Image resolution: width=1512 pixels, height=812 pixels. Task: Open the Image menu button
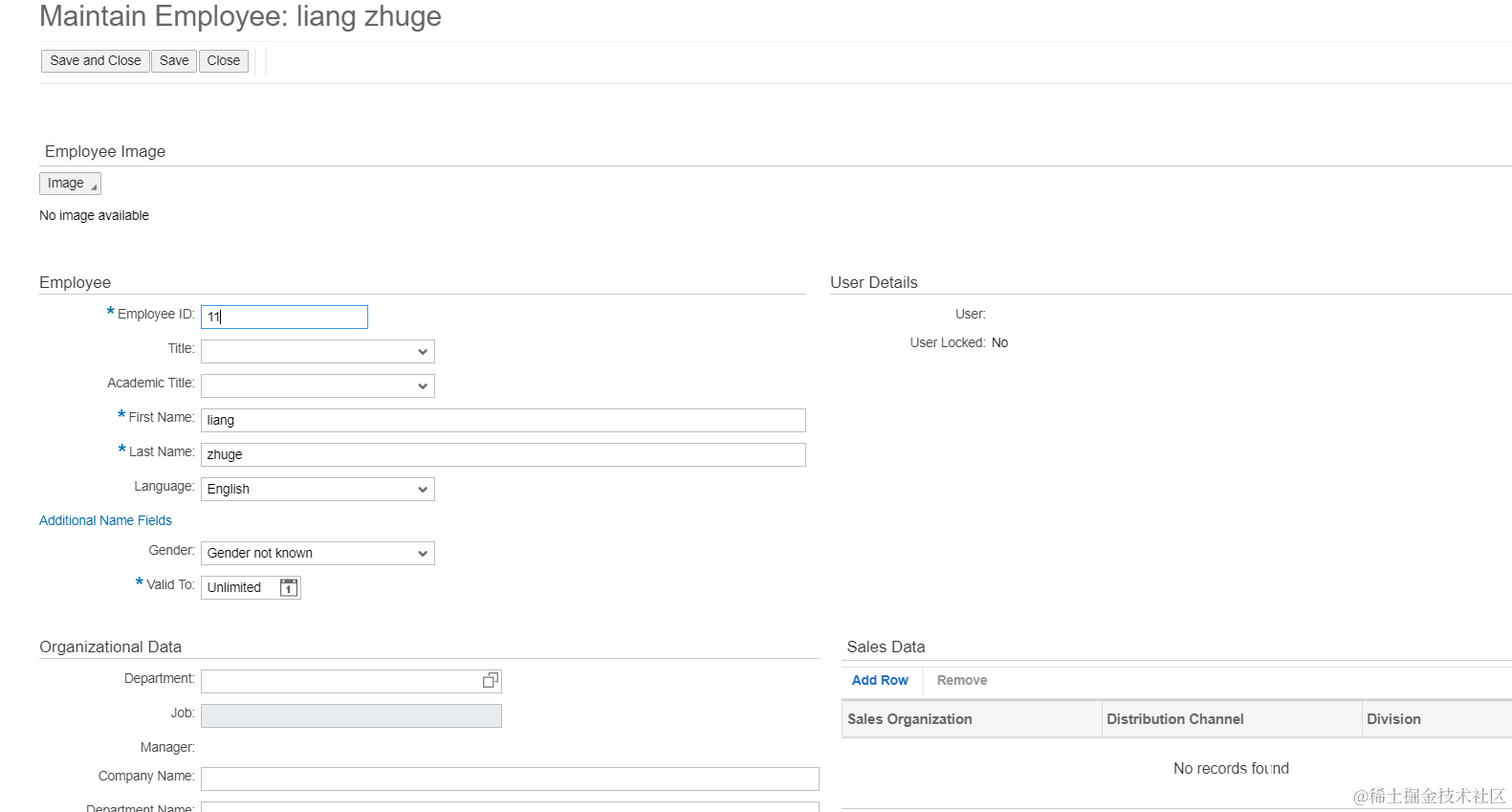pyautogui.click(x=70, y=184)
